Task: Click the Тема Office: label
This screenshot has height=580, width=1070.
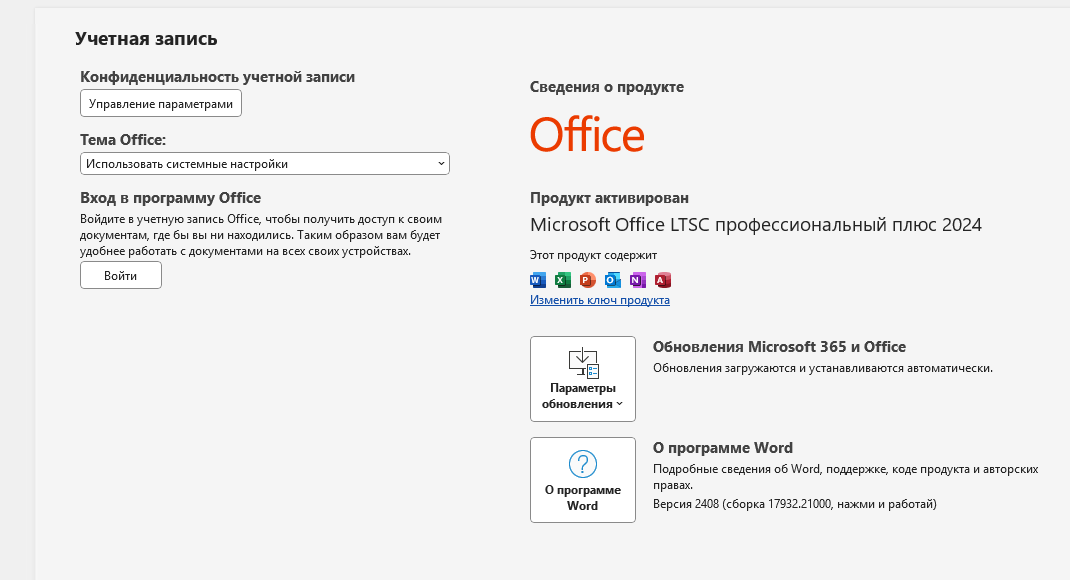Action: pyautogui.click(x=123, y=140)
